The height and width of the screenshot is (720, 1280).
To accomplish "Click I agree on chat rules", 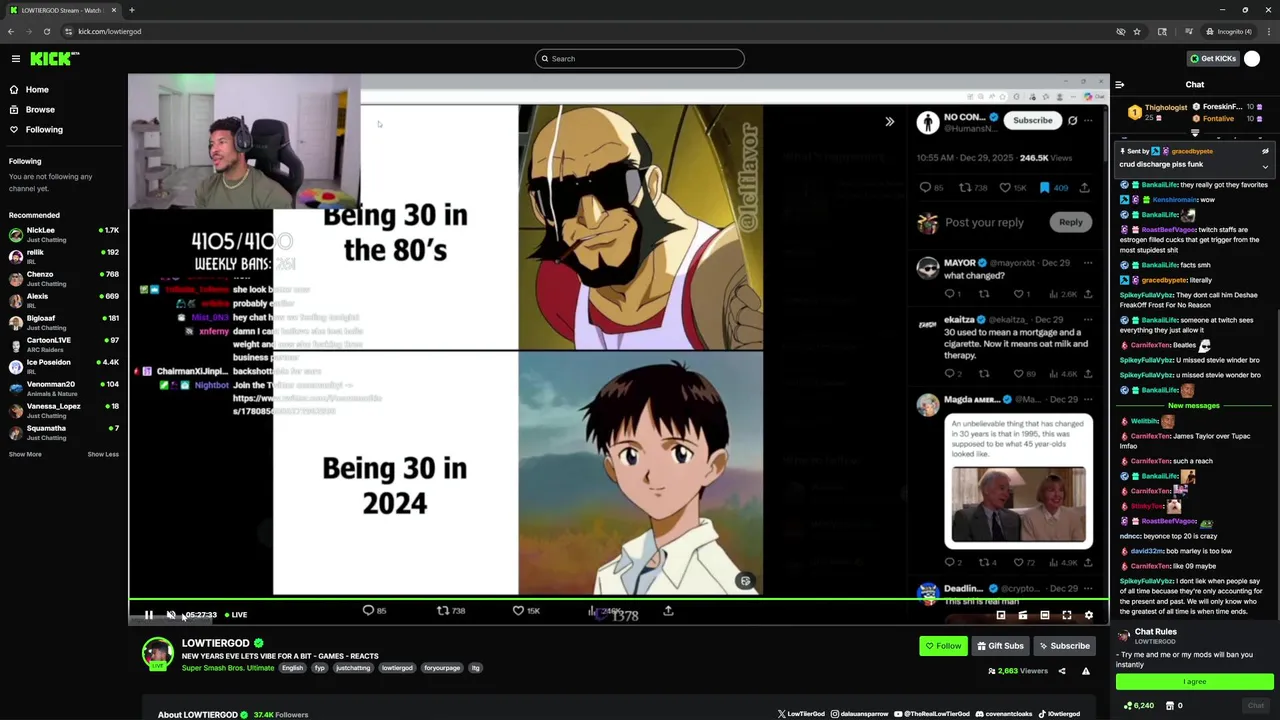I will [1195, 682].
